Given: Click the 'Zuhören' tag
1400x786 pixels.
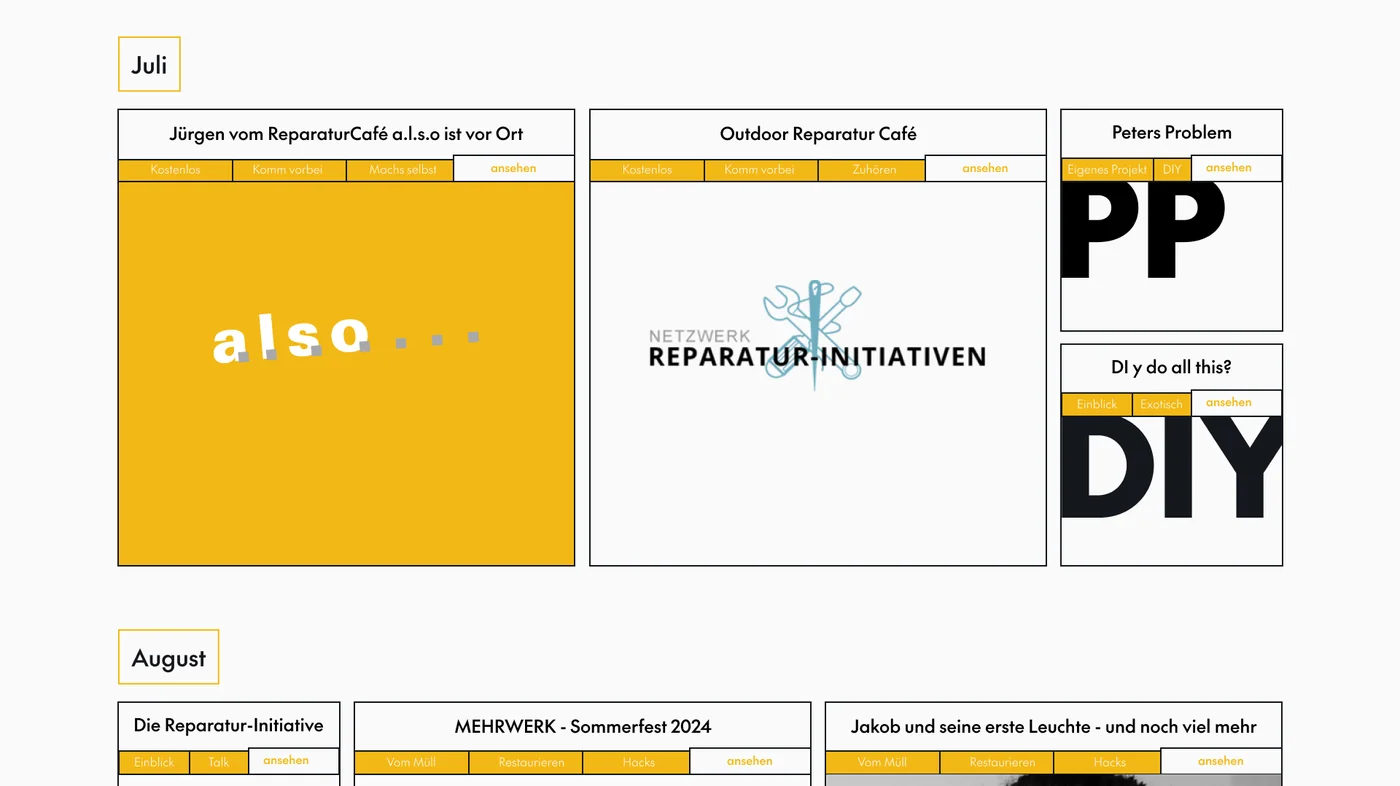Looking at the screenshot, I should tap(874, 170).
